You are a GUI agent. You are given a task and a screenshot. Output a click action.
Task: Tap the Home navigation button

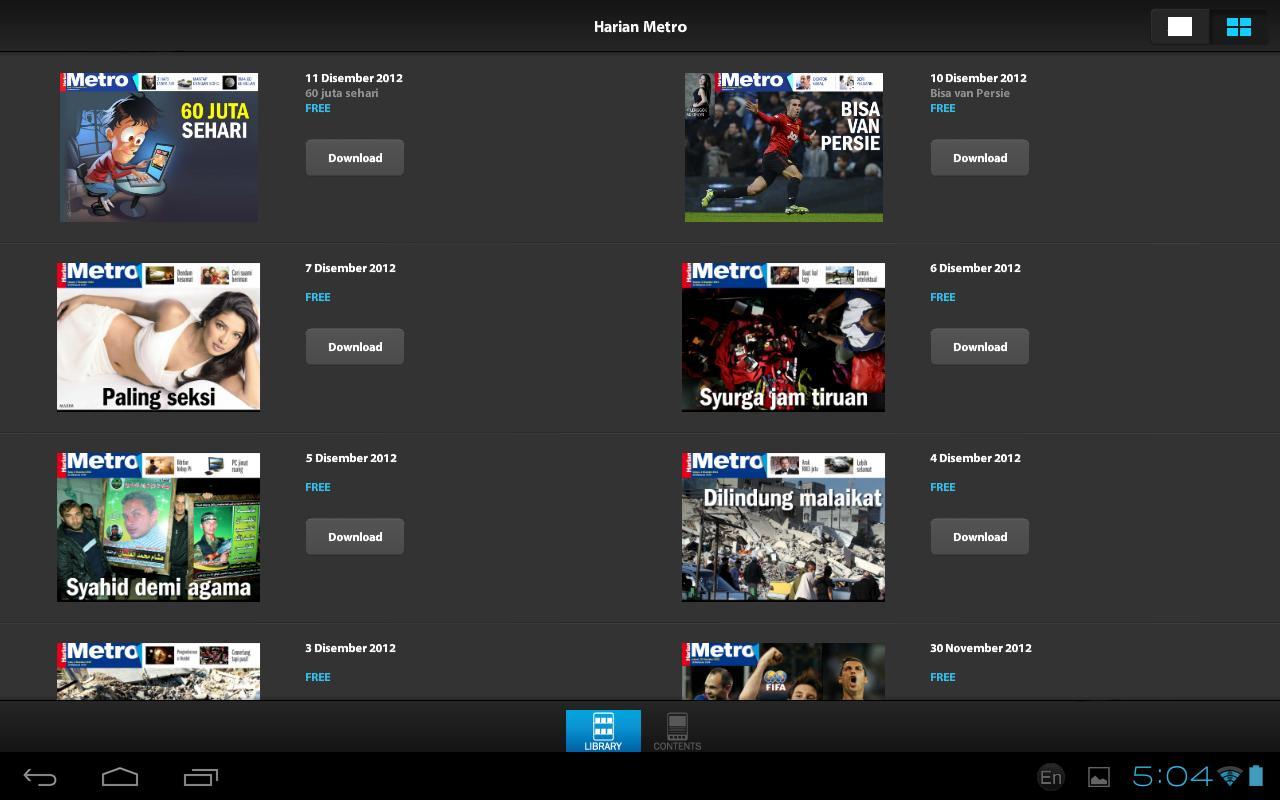click(x=119, y=777)
